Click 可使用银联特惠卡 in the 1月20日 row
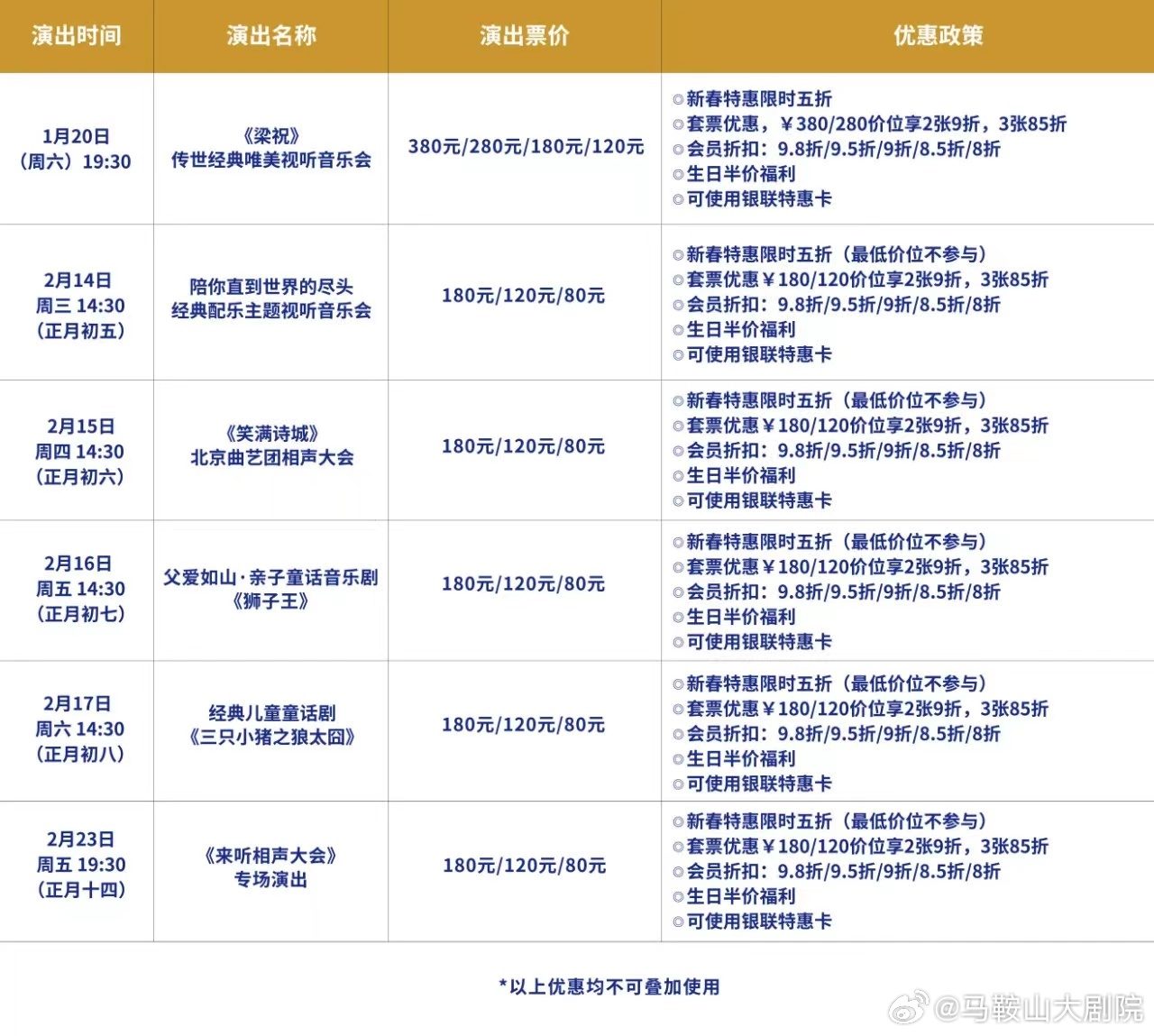Viewport: 1154px width, 1036px height. (x=752, y=198)
